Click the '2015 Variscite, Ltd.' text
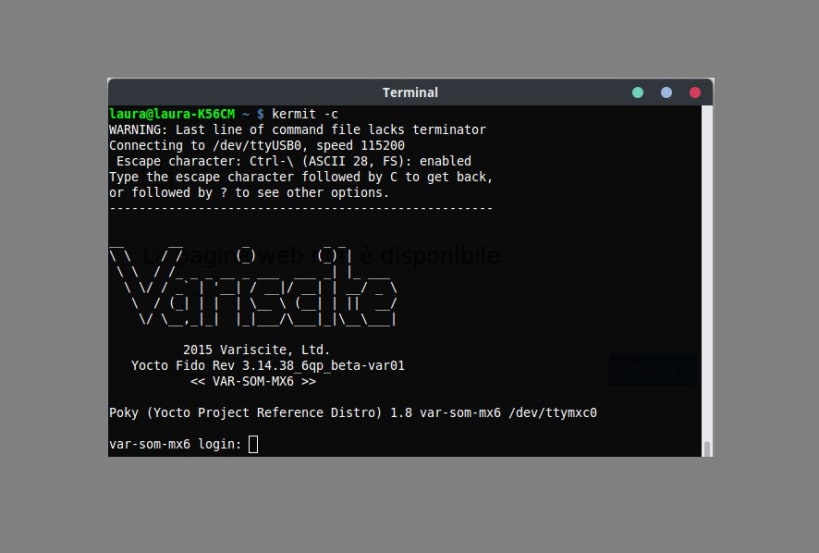The width and height of the screenshot is (819, 553). coord(256,350)
